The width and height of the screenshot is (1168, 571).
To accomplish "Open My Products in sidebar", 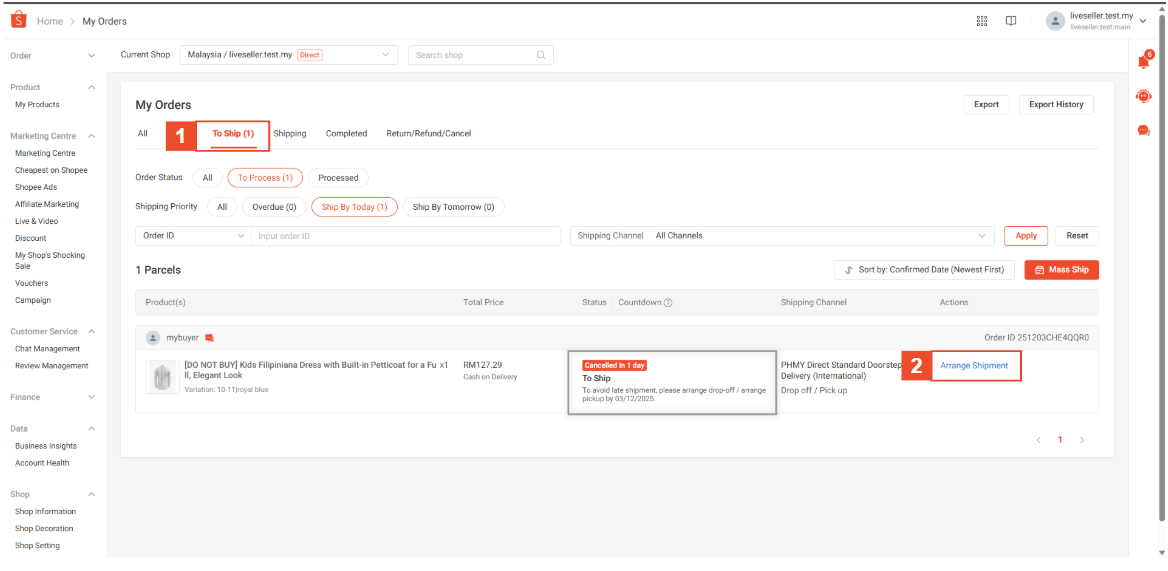I will (x=37, y=104).
